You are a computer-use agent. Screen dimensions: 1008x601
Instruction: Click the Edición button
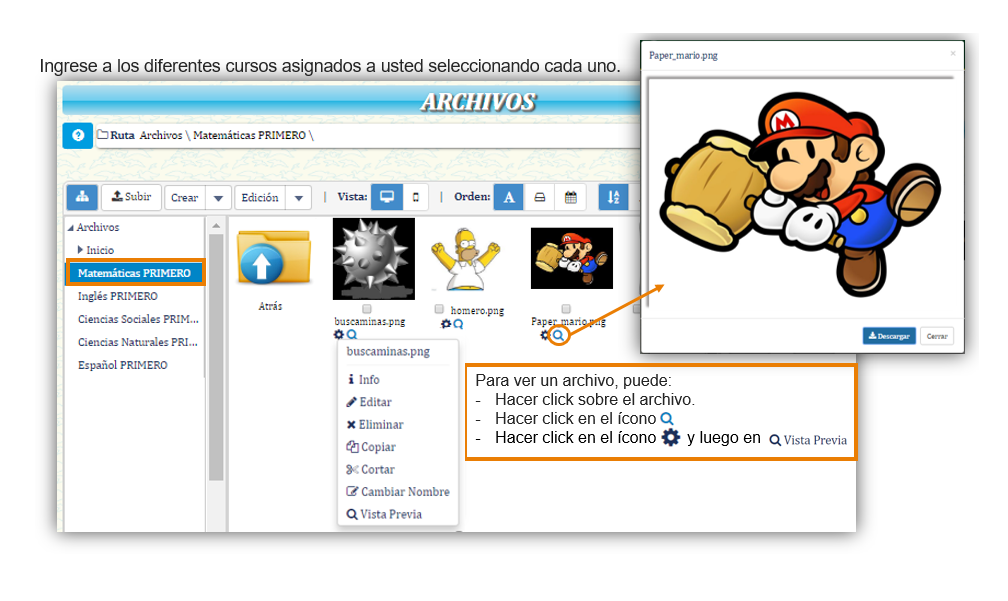pos(260,197)
